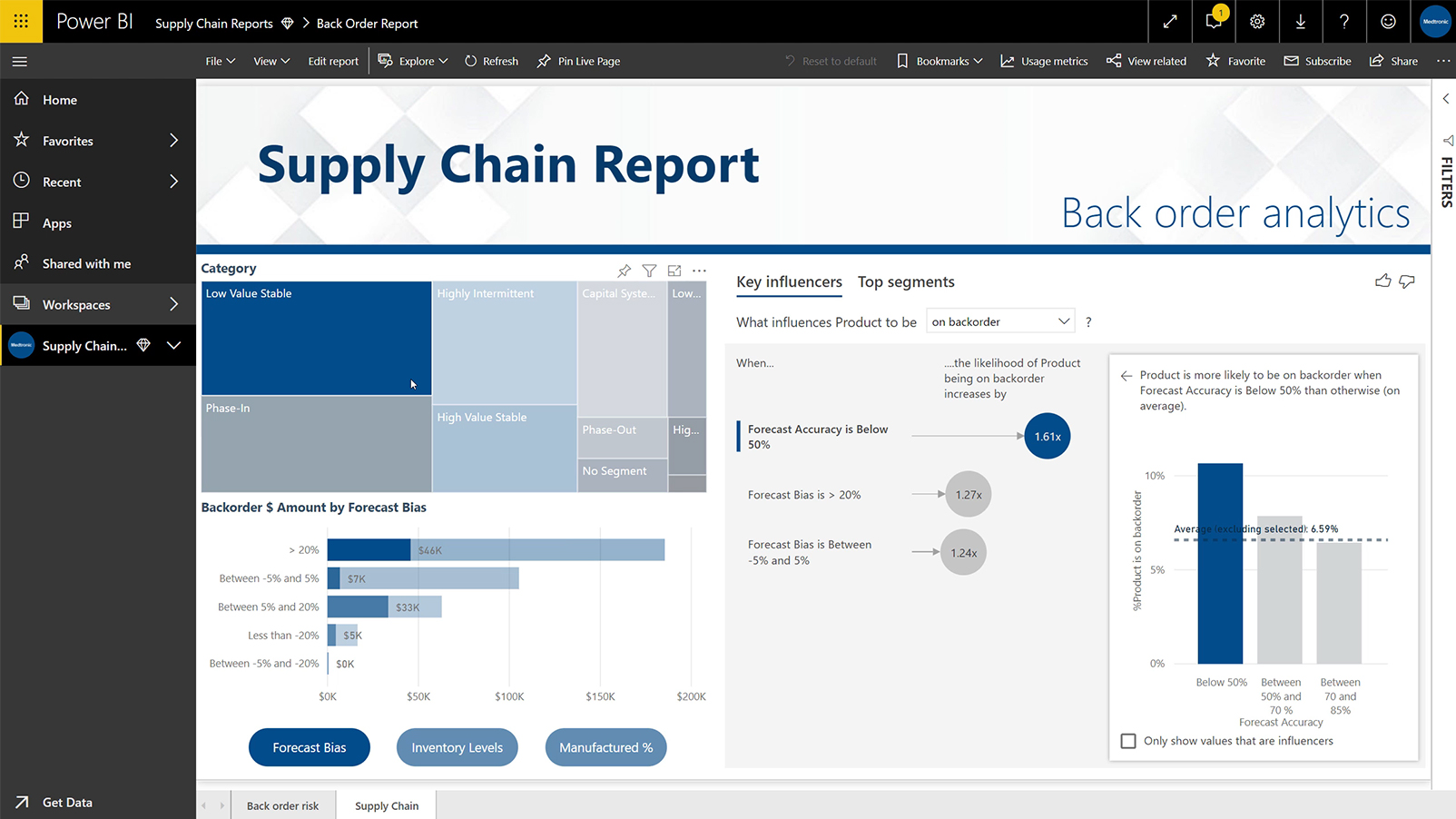Give feedback with the smiley icon
1456x819 pixels.
(1388, 22)
